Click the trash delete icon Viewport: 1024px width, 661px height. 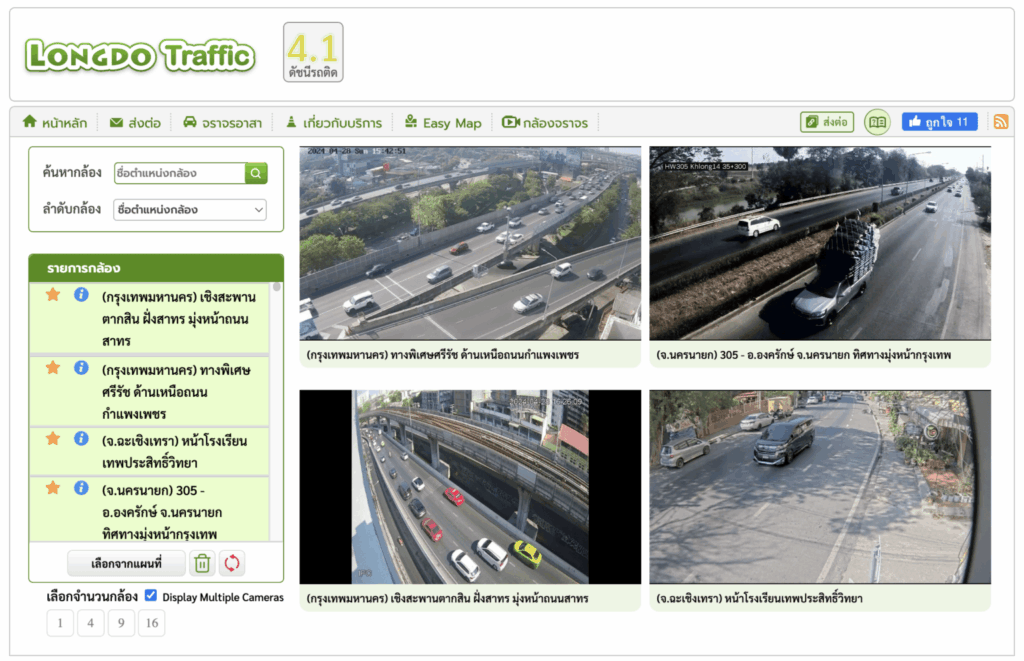(x=202, y=563)
